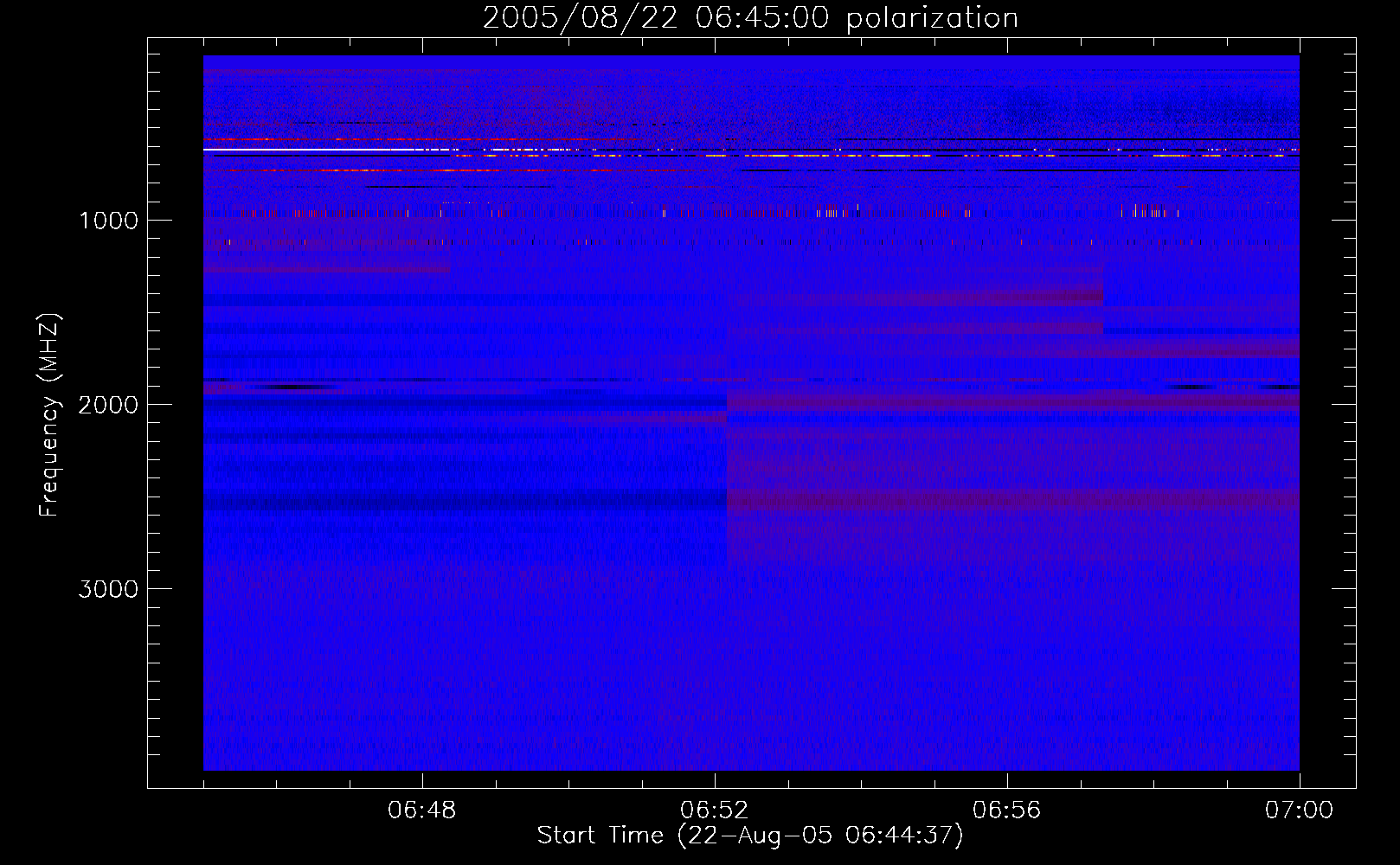The image size is (1400, 865).
Task: Click the 2000 frequency tick label
Action: tap(108, 405)
